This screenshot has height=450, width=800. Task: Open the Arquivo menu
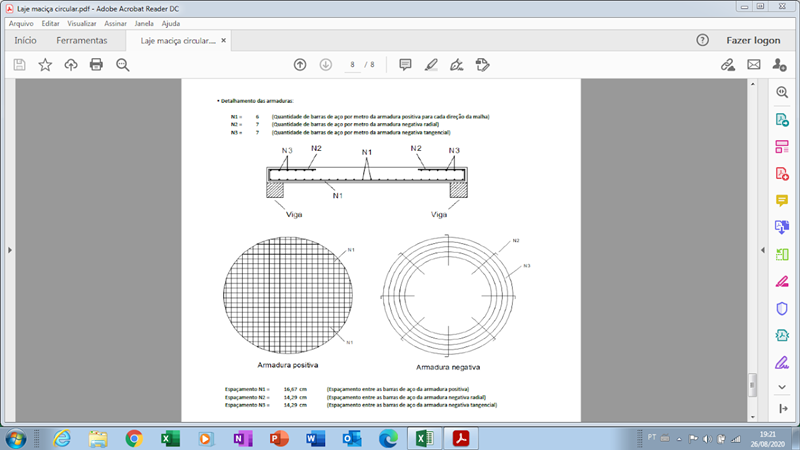pos(21,23)
